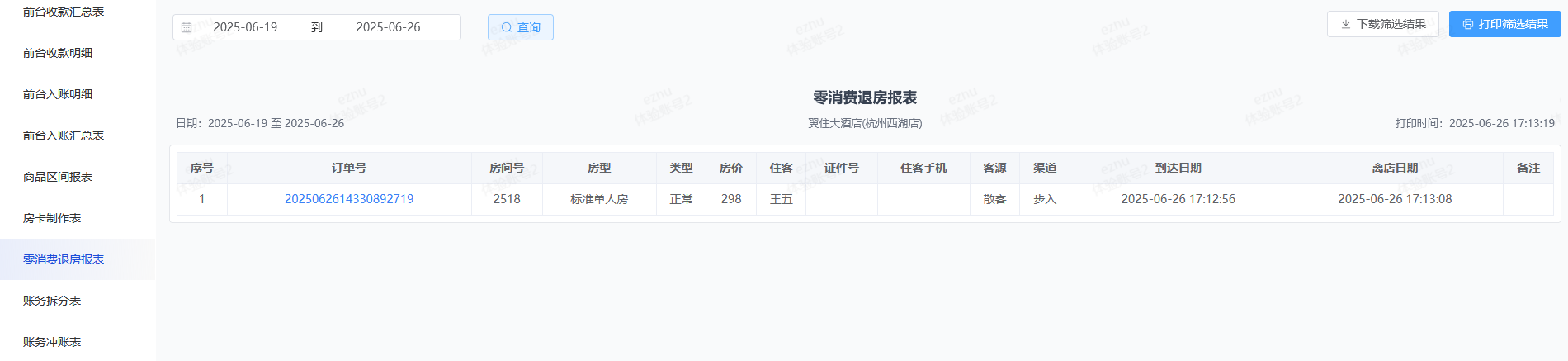Click the magnifier icon on 查询 button
Screen dimensions: 1568x361
pyautogui.click(x=507, y=27)
